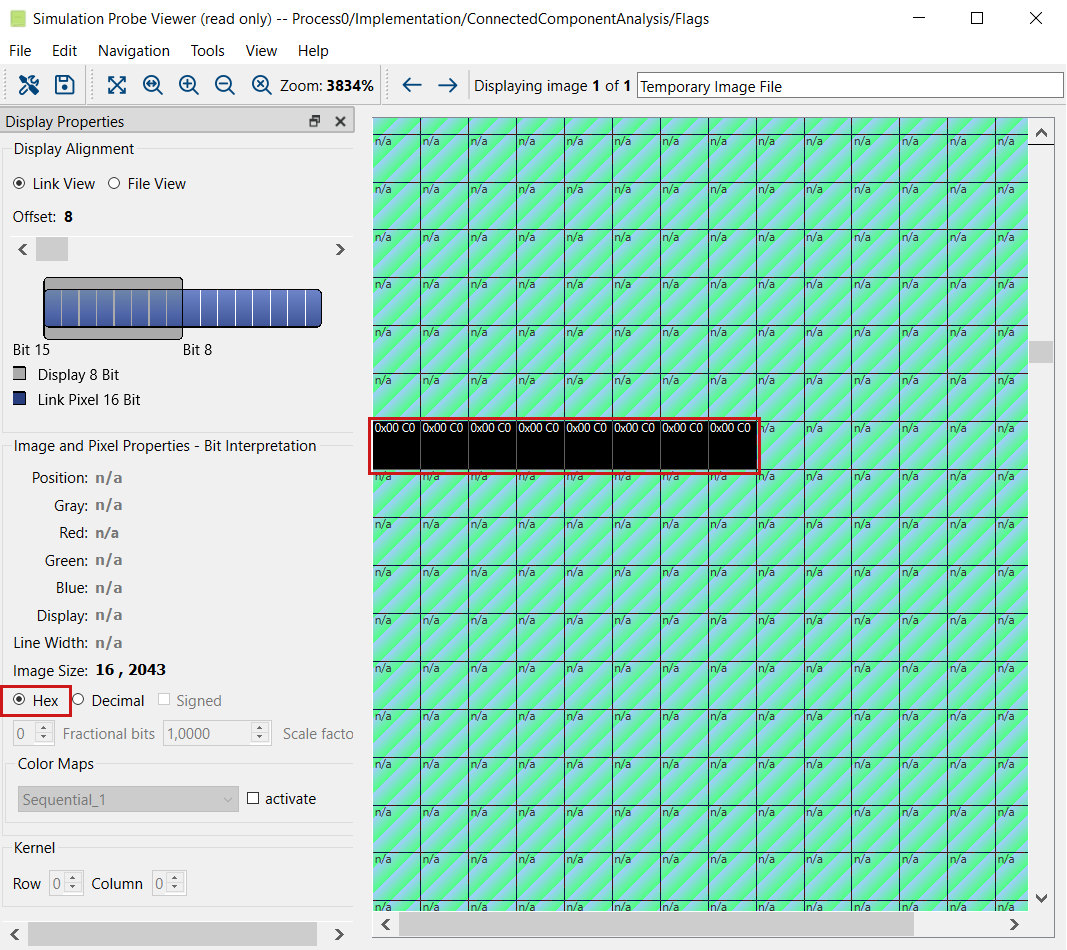Screen dimensions: 1067x950
Task: Undock the Display Properties panel
Action: click(314, 120)
